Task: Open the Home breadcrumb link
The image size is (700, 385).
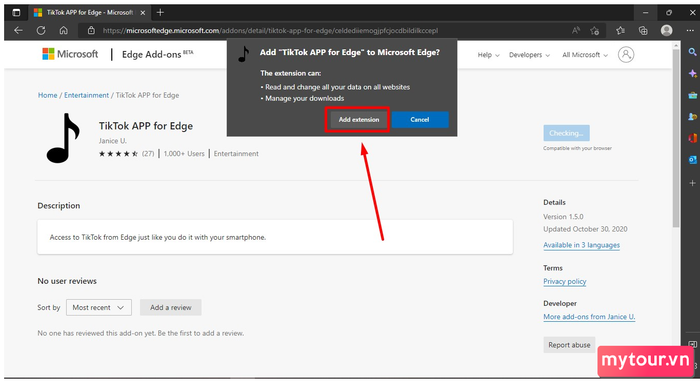Action: pos(47,95)
